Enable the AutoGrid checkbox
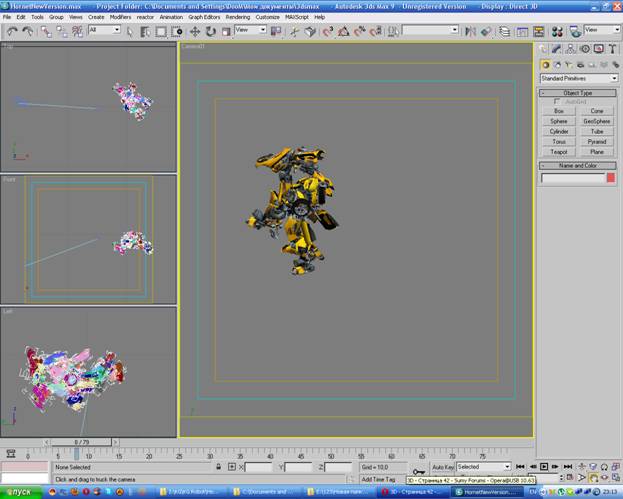 [557, 102]
